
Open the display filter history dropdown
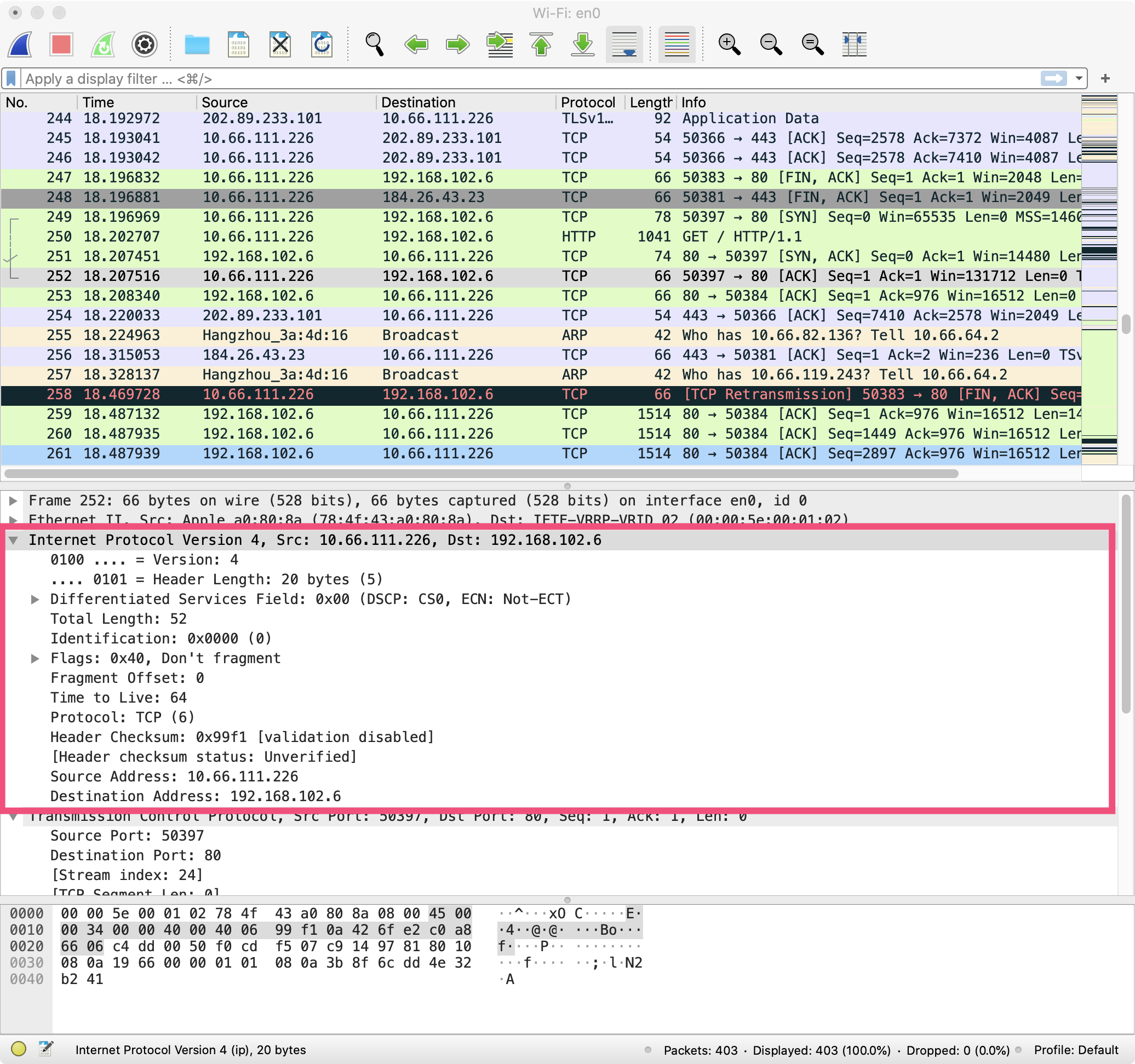1079,78
